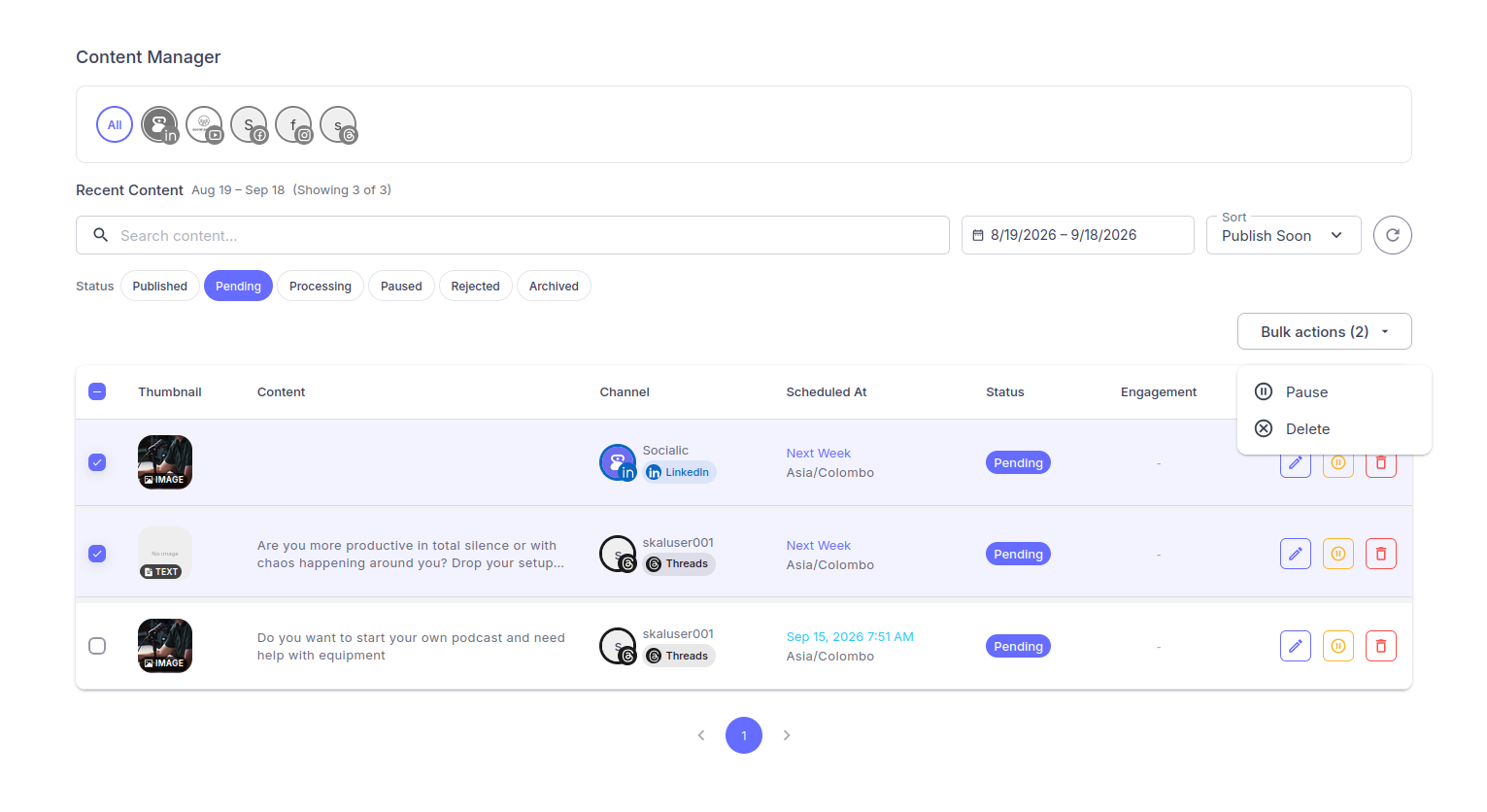The width and height of the screenshot is (1487, 812).
Task: Collapse the Bulk actions (2) dropdown
Action: pos(1324,331)
